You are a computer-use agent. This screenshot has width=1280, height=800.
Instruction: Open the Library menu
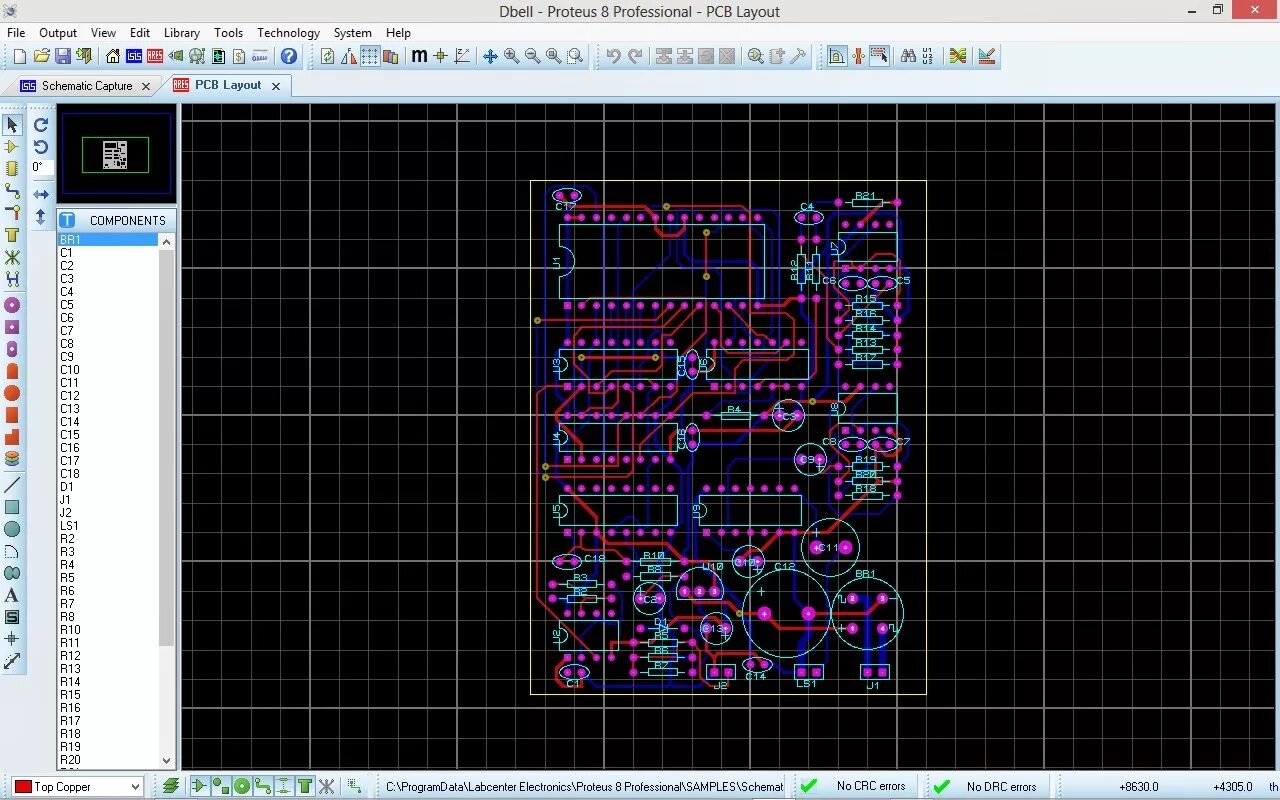[x=181, y=33]
